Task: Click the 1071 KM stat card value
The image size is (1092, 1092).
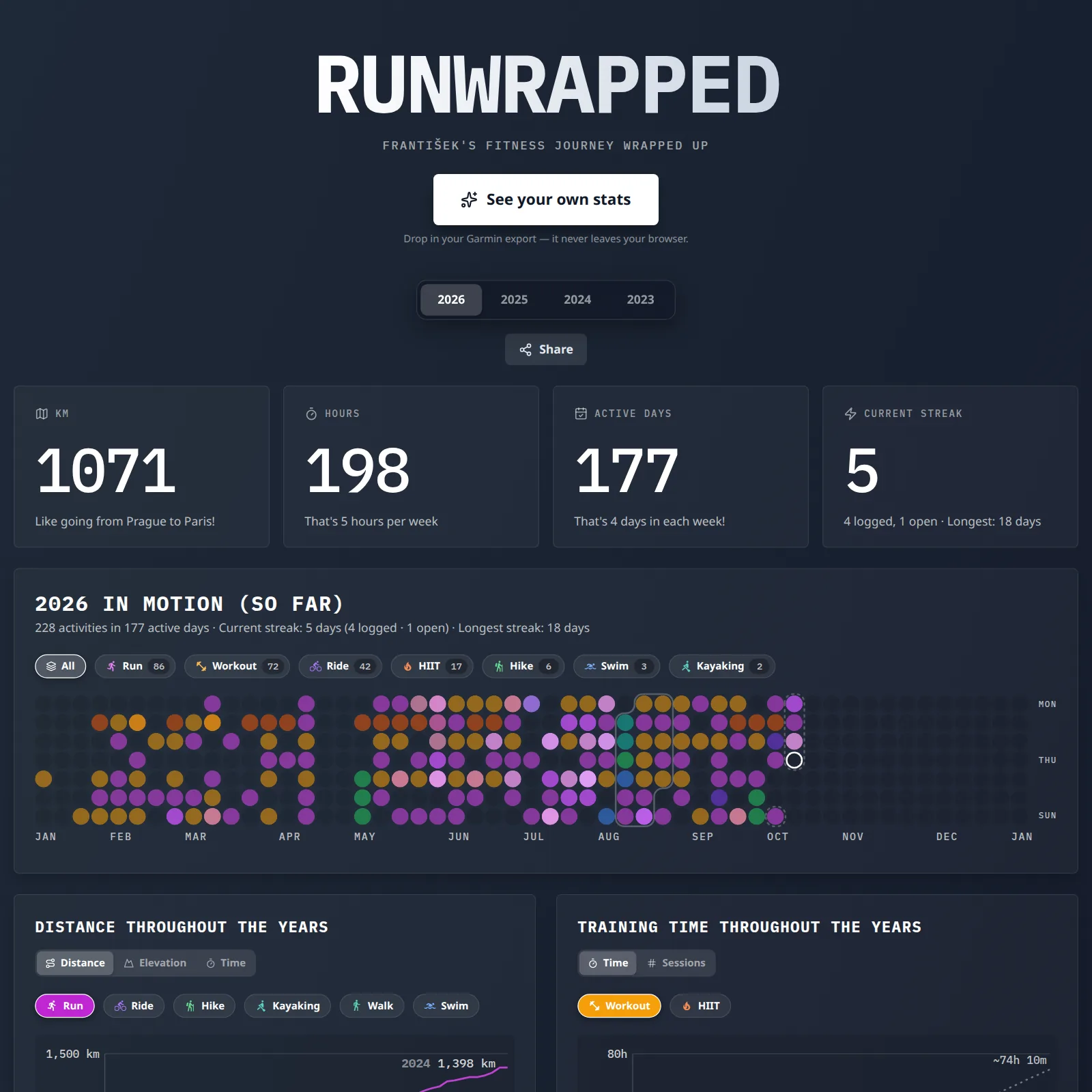Action: click(x=106, y=470)
